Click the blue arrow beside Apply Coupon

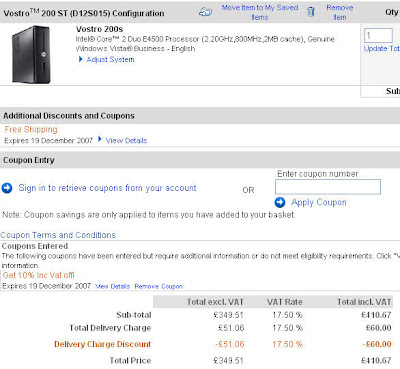(280, 202)
